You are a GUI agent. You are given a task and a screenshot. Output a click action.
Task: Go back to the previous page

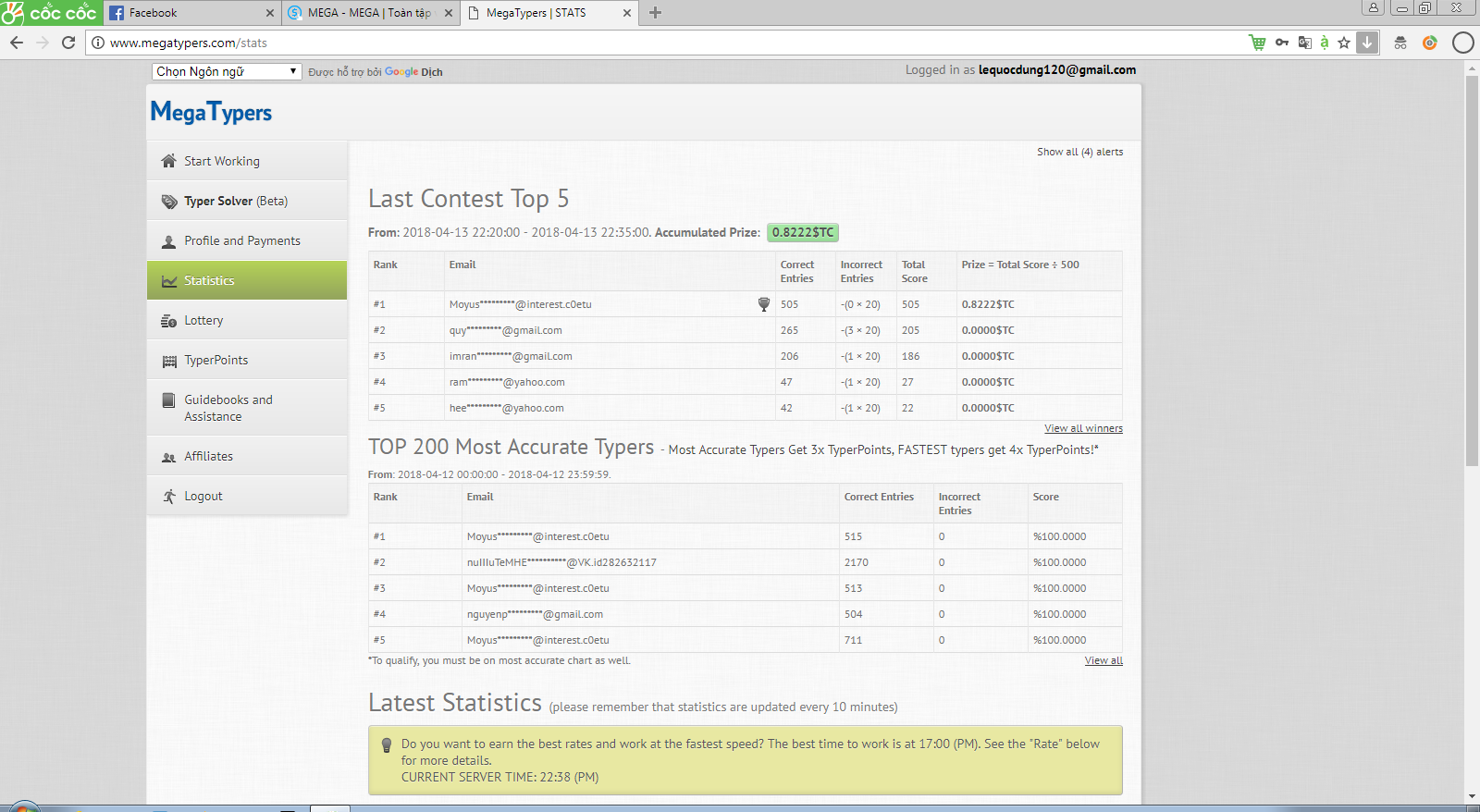click(17, 43)
